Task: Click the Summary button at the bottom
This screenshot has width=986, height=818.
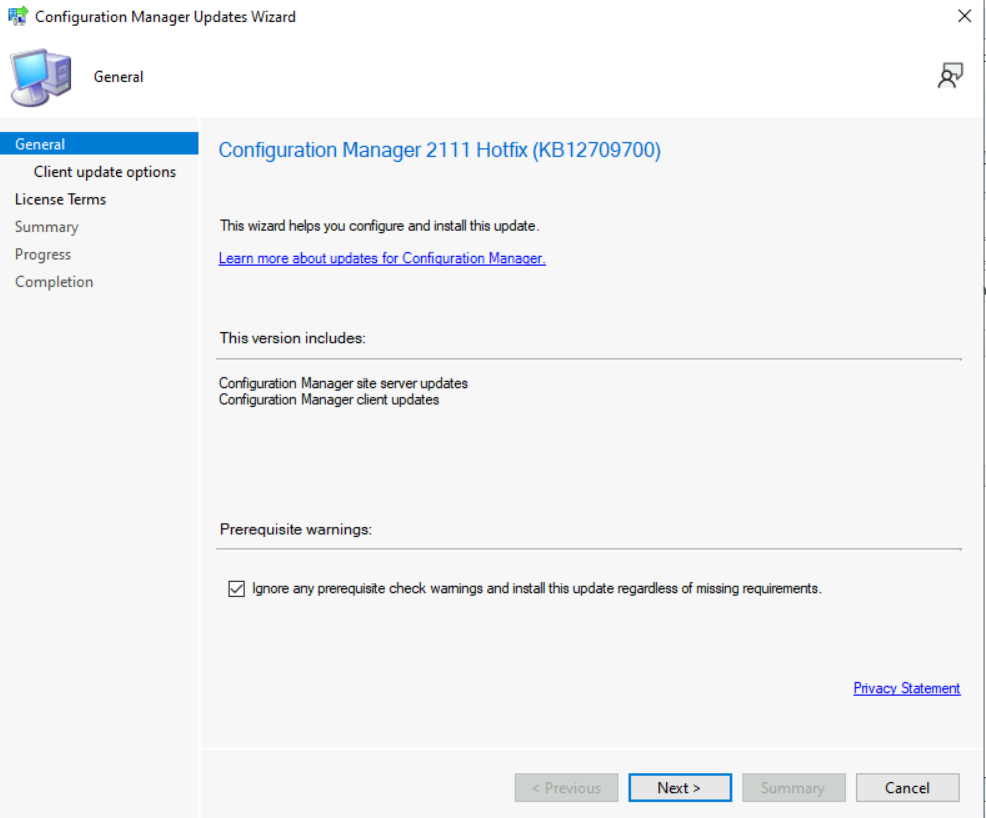Action: (793, 787)
